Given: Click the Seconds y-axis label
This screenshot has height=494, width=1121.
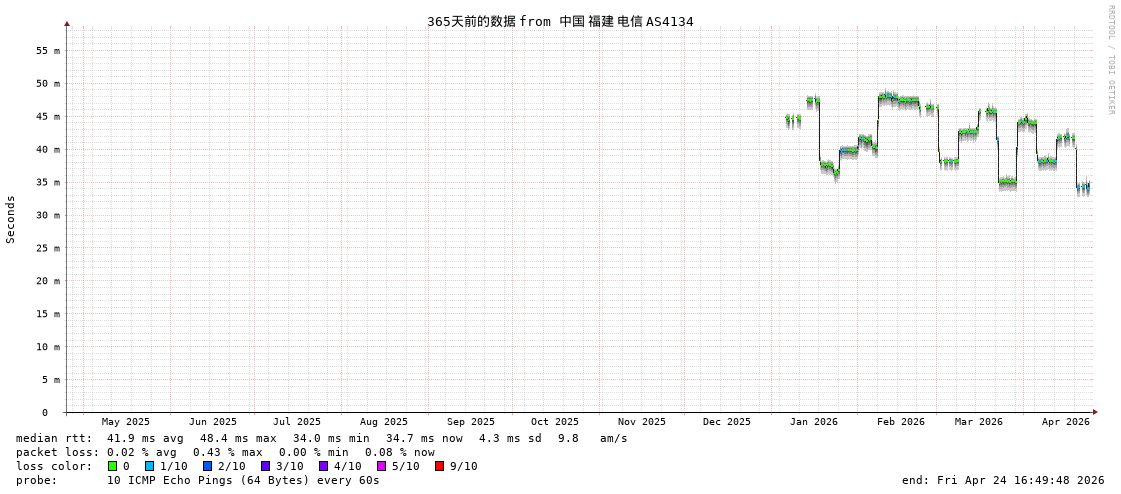Looking at the screenshot, I should [11, 219].
